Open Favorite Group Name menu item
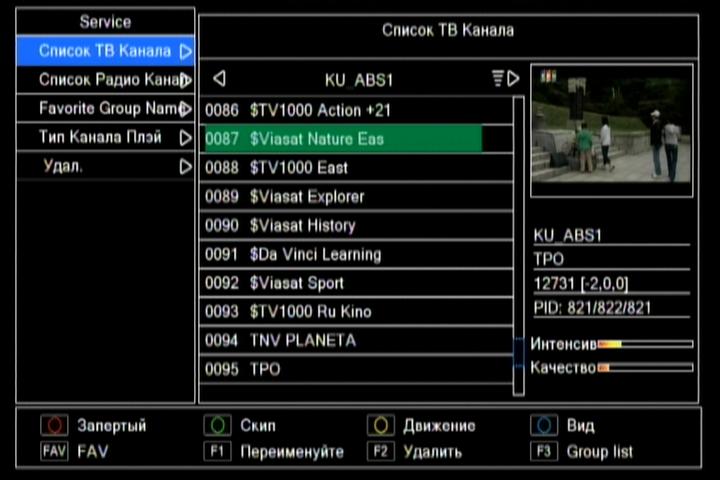 (x=105, y=108)
